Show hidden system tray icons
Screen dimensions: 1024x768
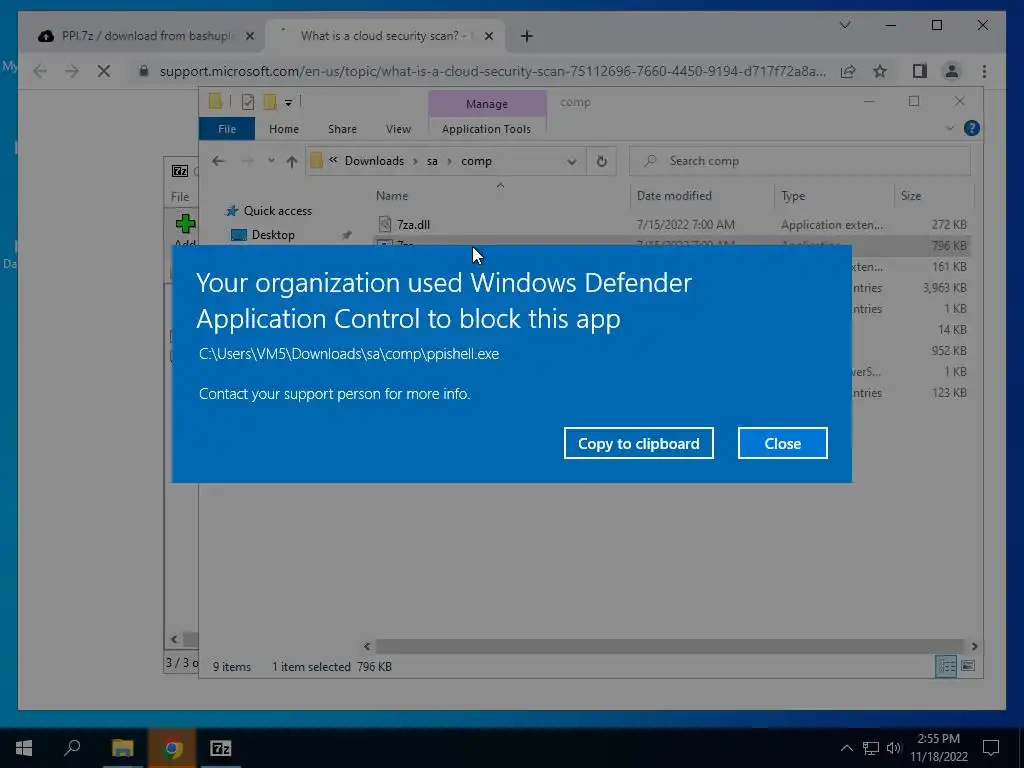[846, 748]
